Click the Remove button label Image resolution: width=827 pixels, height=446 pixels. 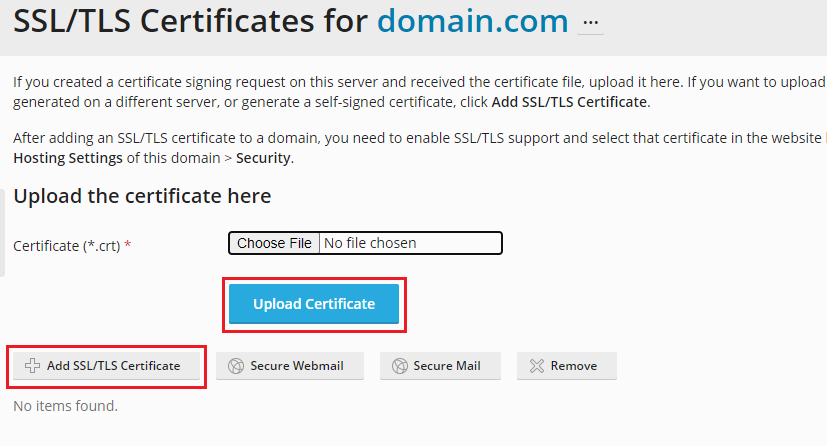click(x=574, y=366)
